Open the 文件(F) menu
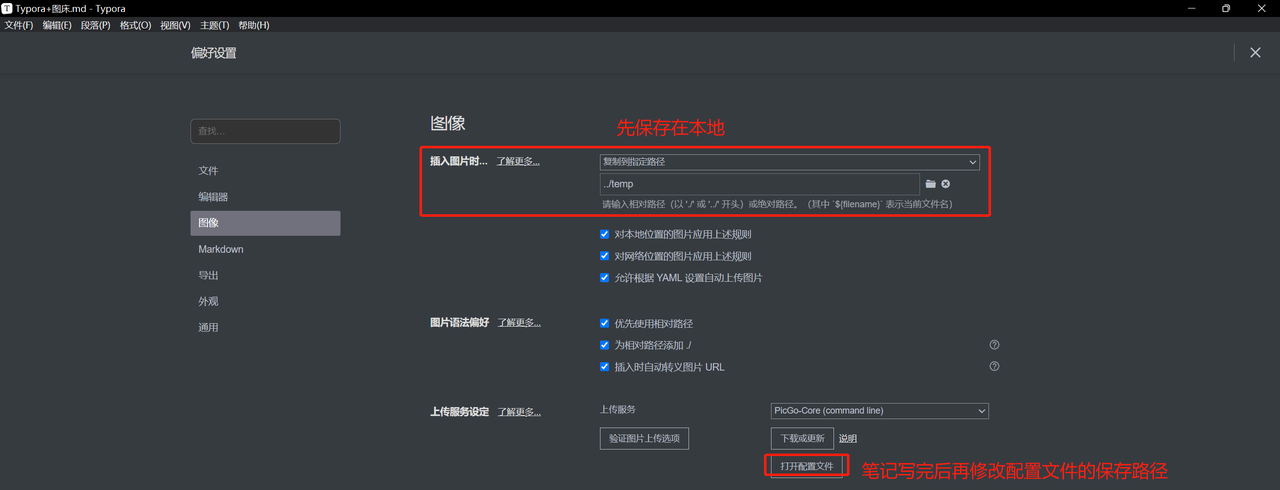This screenshot has height=490, width=1280. pos(19,25)
